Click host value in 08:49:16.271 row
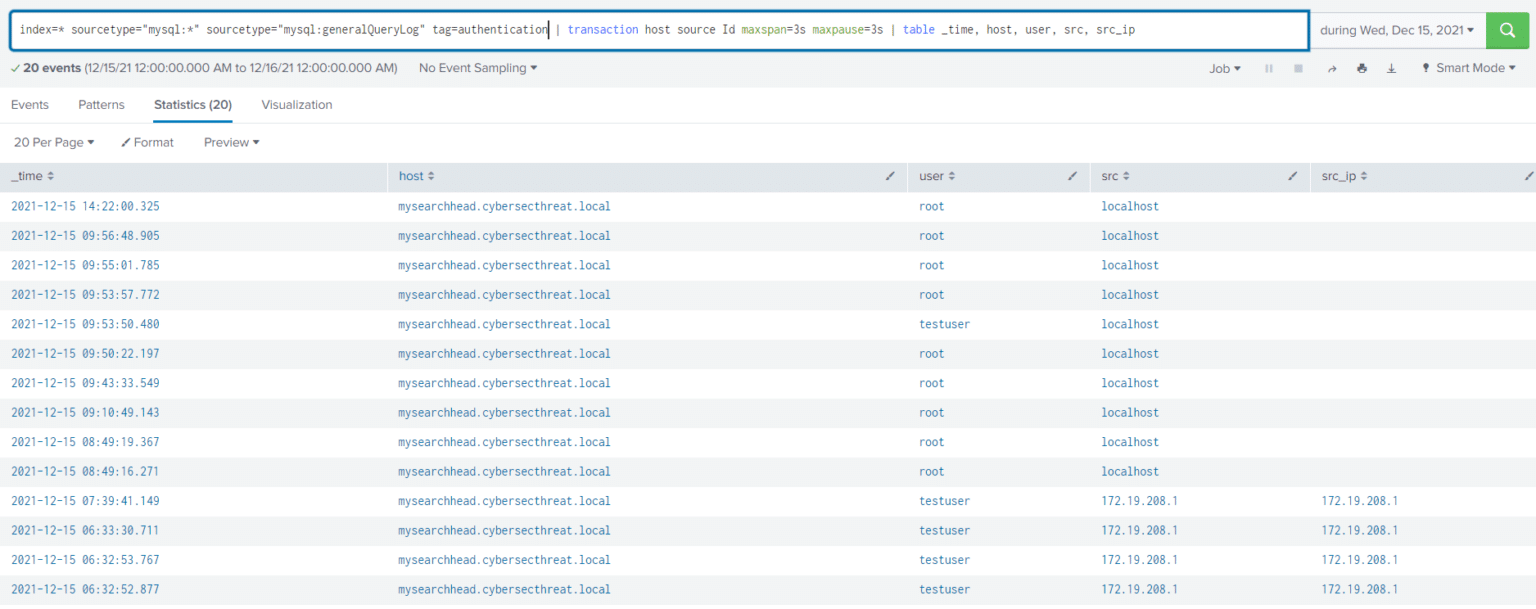The height and width of the screenshot is (609, 1536). (x=504, y=472)
